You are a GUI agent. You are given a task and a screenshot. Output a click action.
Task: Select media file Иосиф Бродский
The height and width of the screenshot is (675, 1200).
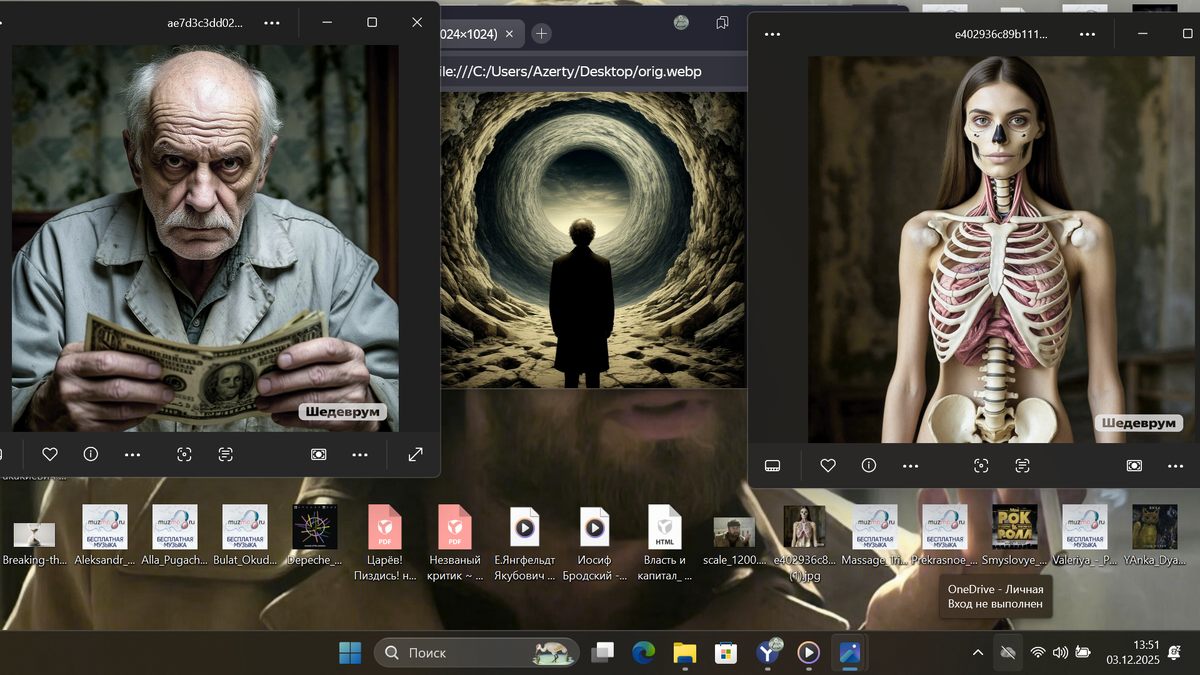coord(595,544)
